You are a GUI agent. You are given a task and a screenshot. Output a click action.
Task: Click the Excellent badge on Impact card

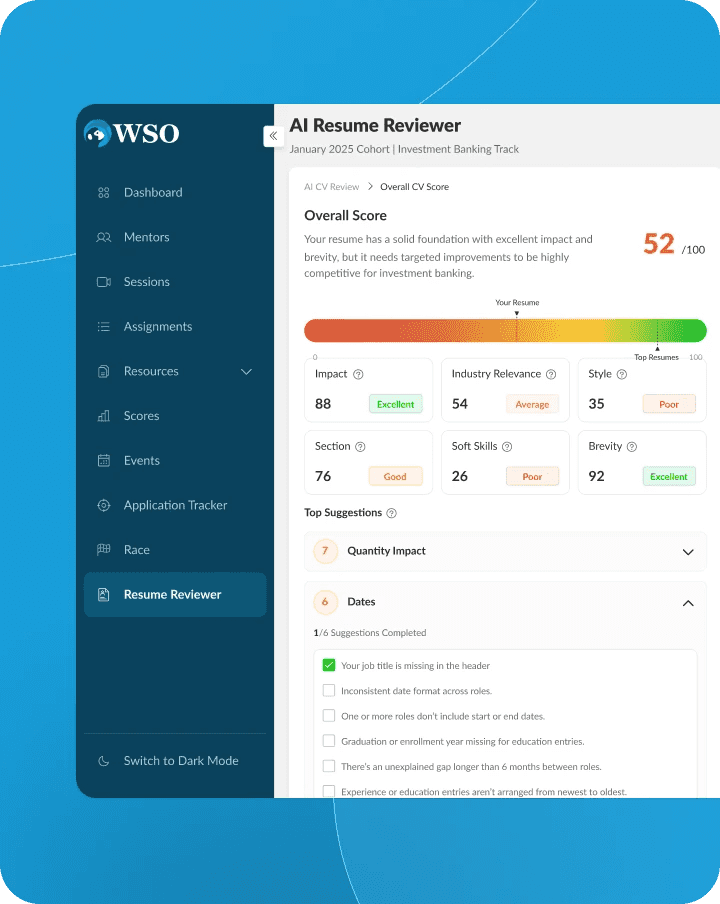395,404
